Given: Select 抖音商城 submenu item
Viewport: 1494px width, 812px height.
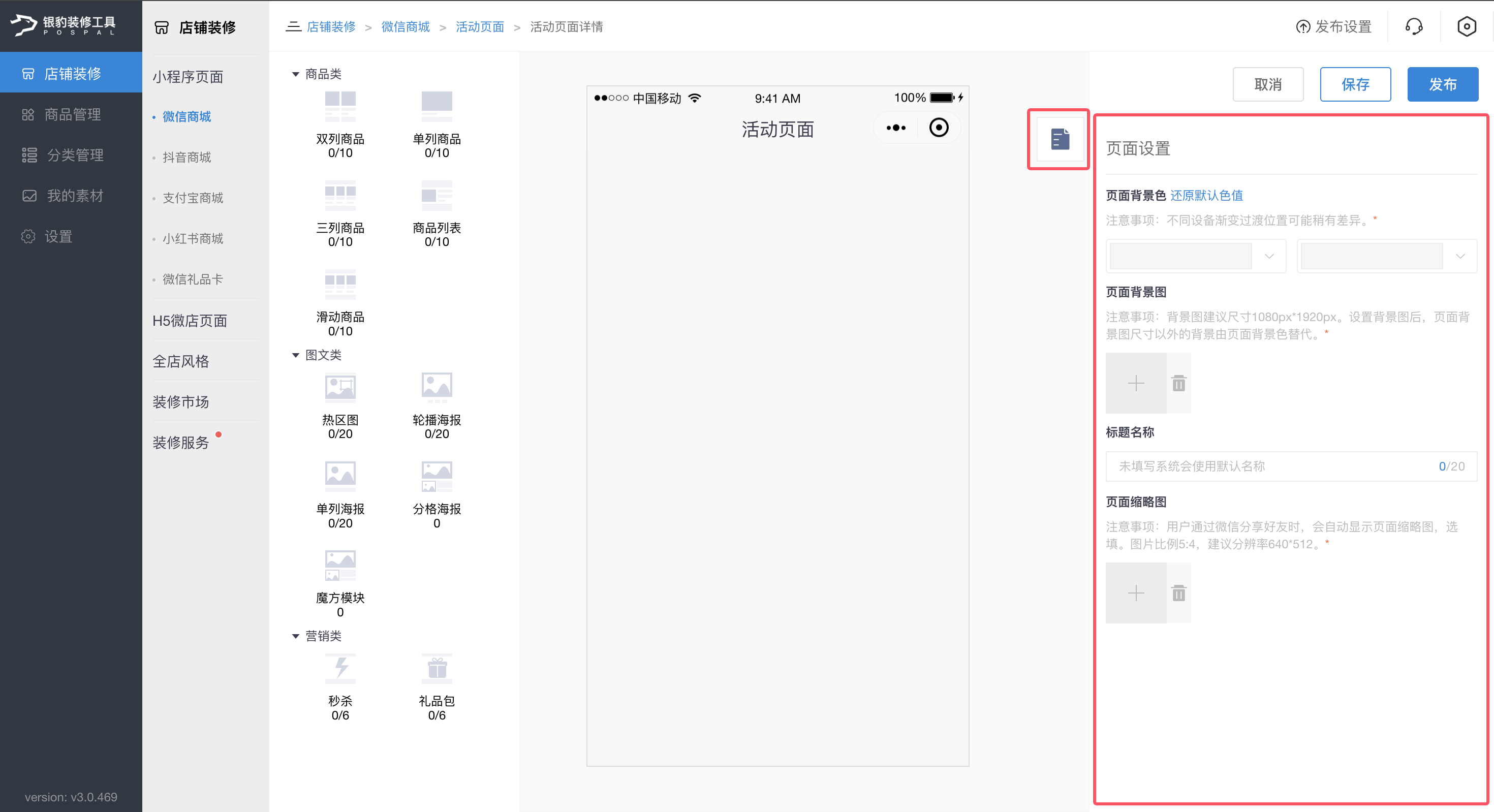Looking at the screenshot, I should [187, 157].
